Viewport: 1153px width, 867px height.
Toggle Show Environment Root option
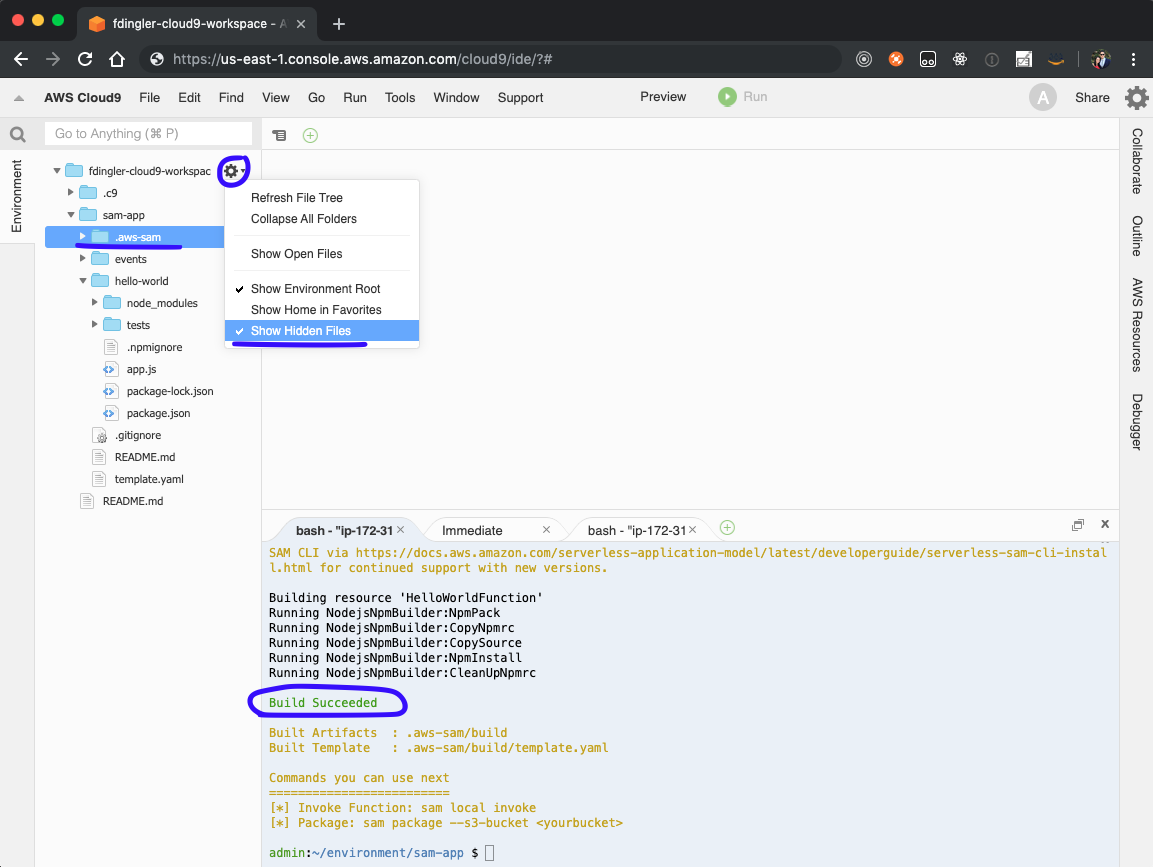pyautogui.click(x=322, y=289)
